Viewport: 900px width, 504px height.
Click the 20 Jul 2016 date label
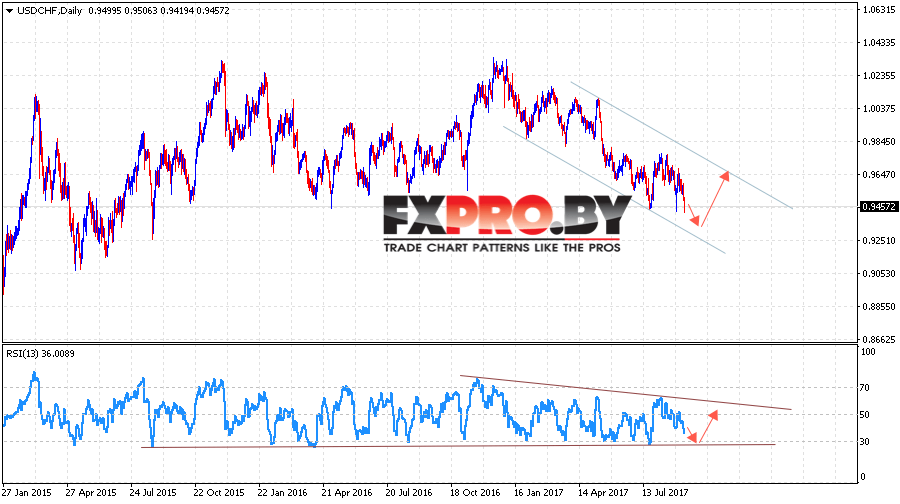pyautogui.click(x=409, y=493)
